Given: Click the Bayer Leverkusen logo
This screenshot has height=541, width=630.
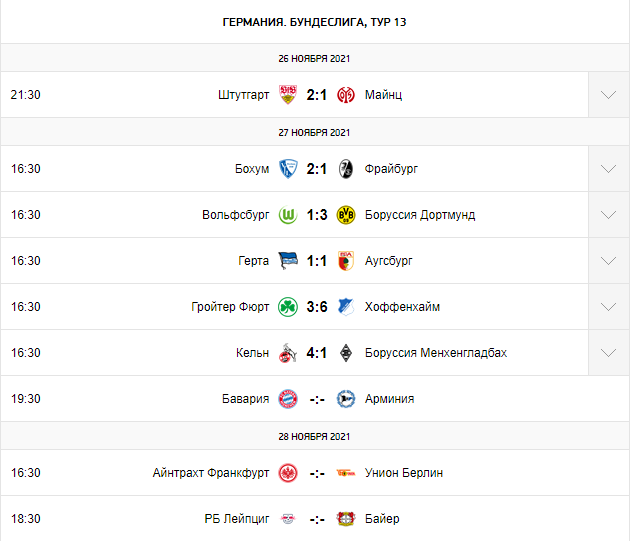Looking at the screenshot, I should point(347,519).
